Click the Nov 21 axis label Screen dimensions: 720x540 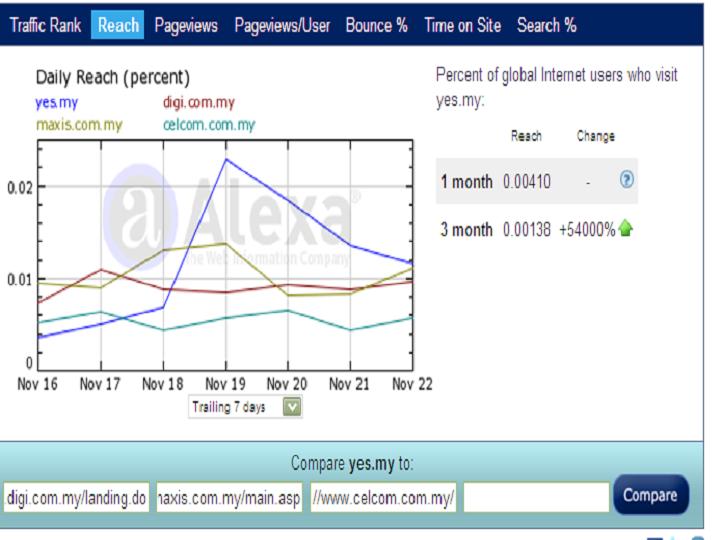pyautogui.click(x=349, y=384)
